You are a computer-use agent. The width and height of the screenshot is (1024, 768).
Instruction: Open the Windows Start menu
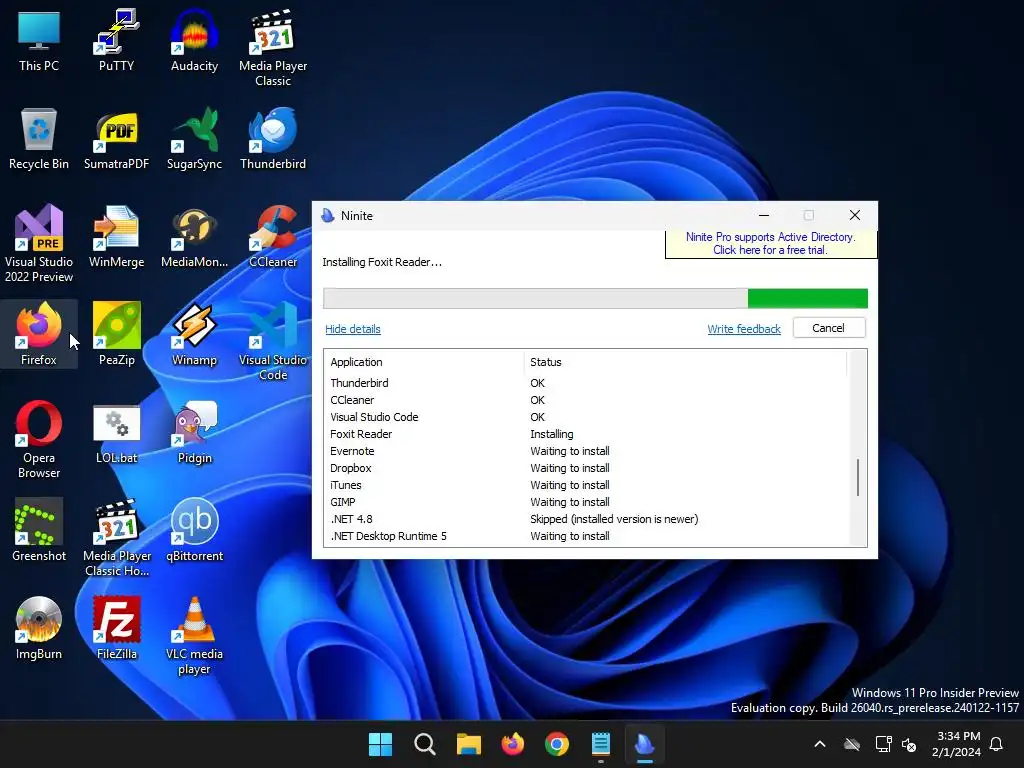pos(380,744)
